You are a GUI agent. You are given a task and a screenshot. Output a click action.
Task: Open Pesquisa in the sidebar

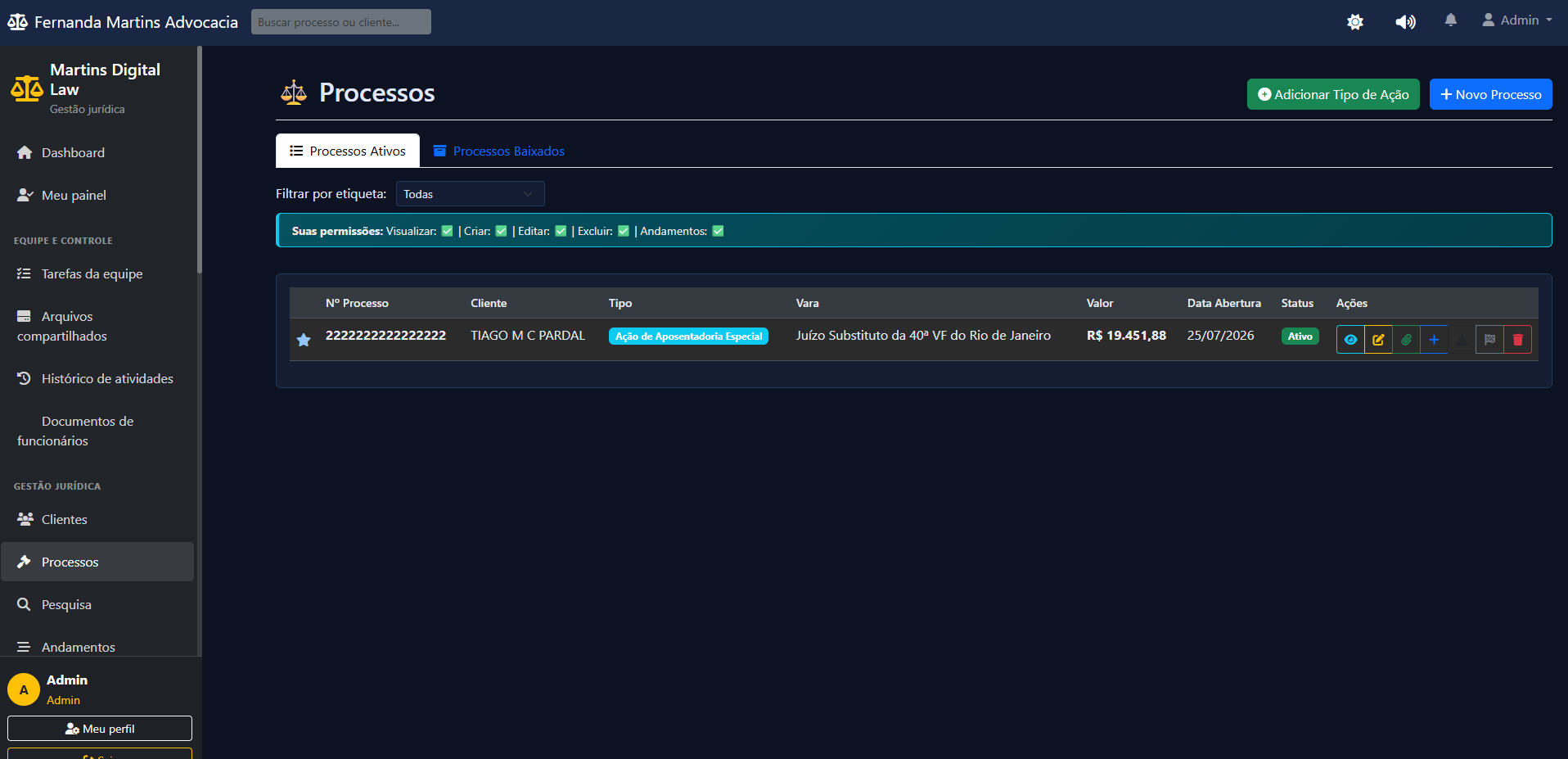click(x=97, y=604)
